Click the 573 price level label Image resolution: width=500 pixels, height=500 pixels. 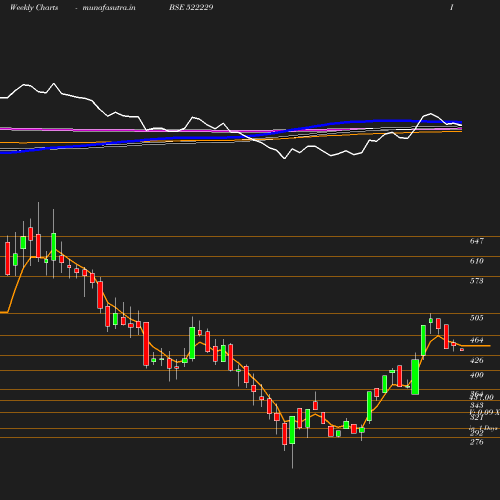coord(476,281)
